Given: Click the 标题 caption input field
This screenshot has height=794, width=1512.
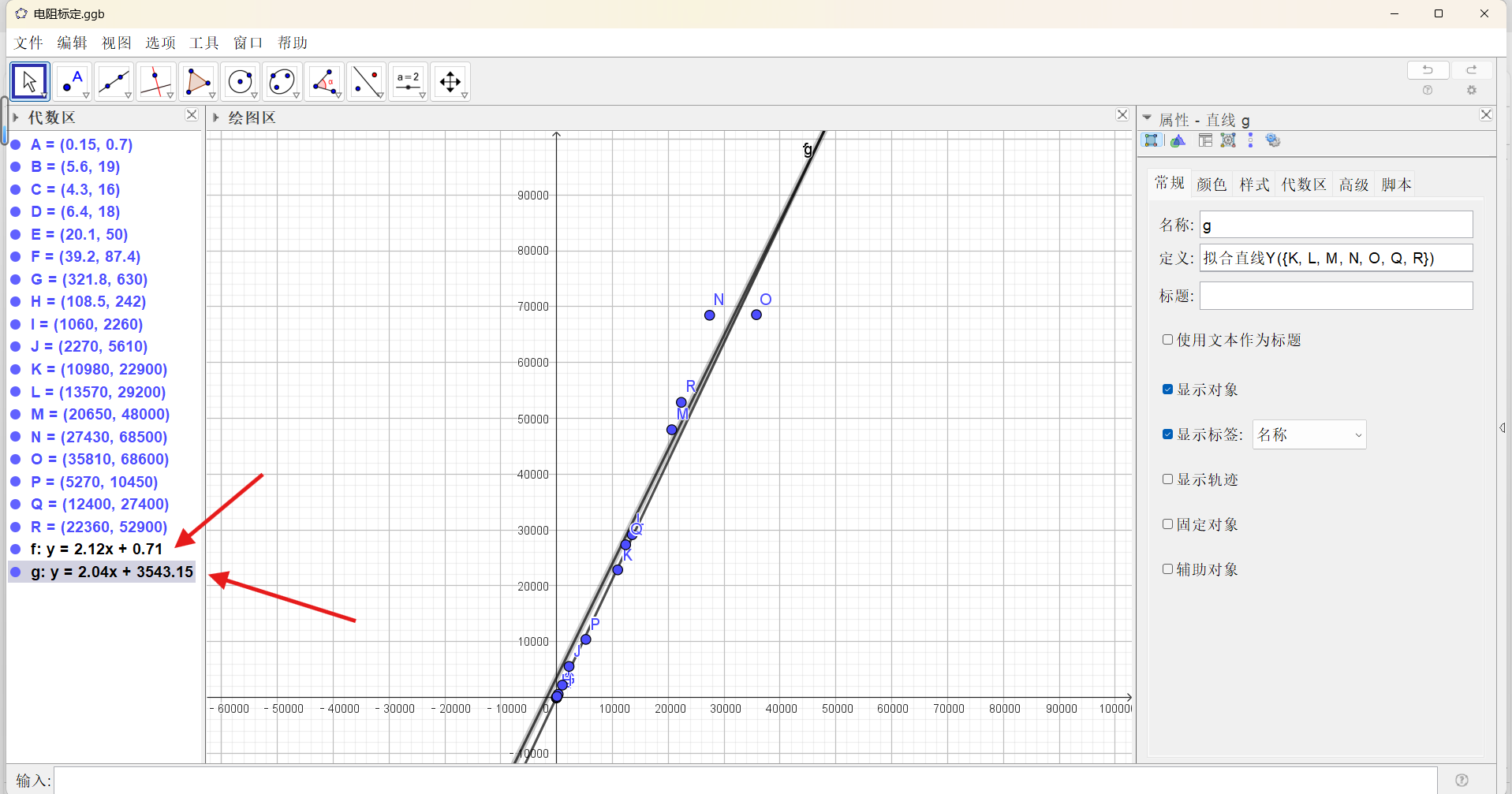Looking at the screenshot, I should tap(1336, 296).
